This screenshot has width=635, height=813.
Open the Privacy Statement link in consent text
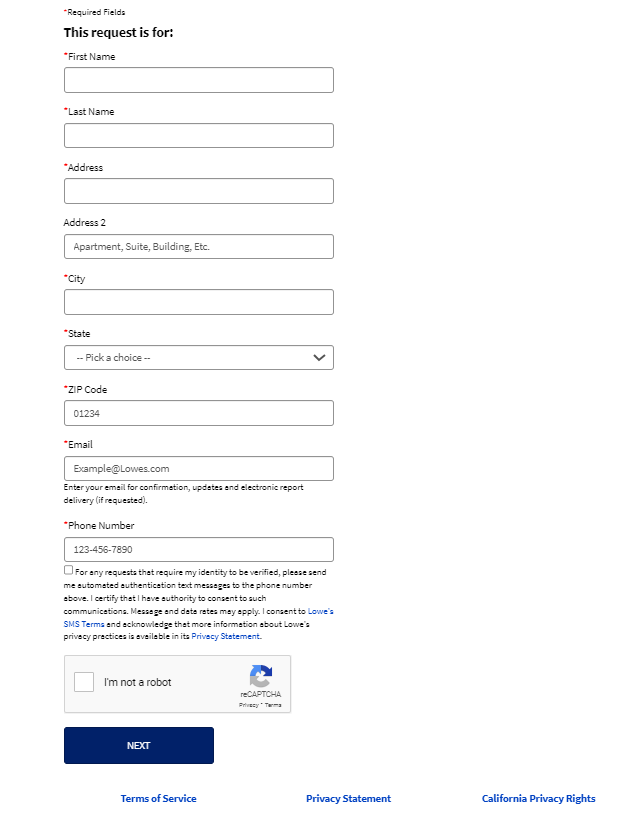click(225, 636)
